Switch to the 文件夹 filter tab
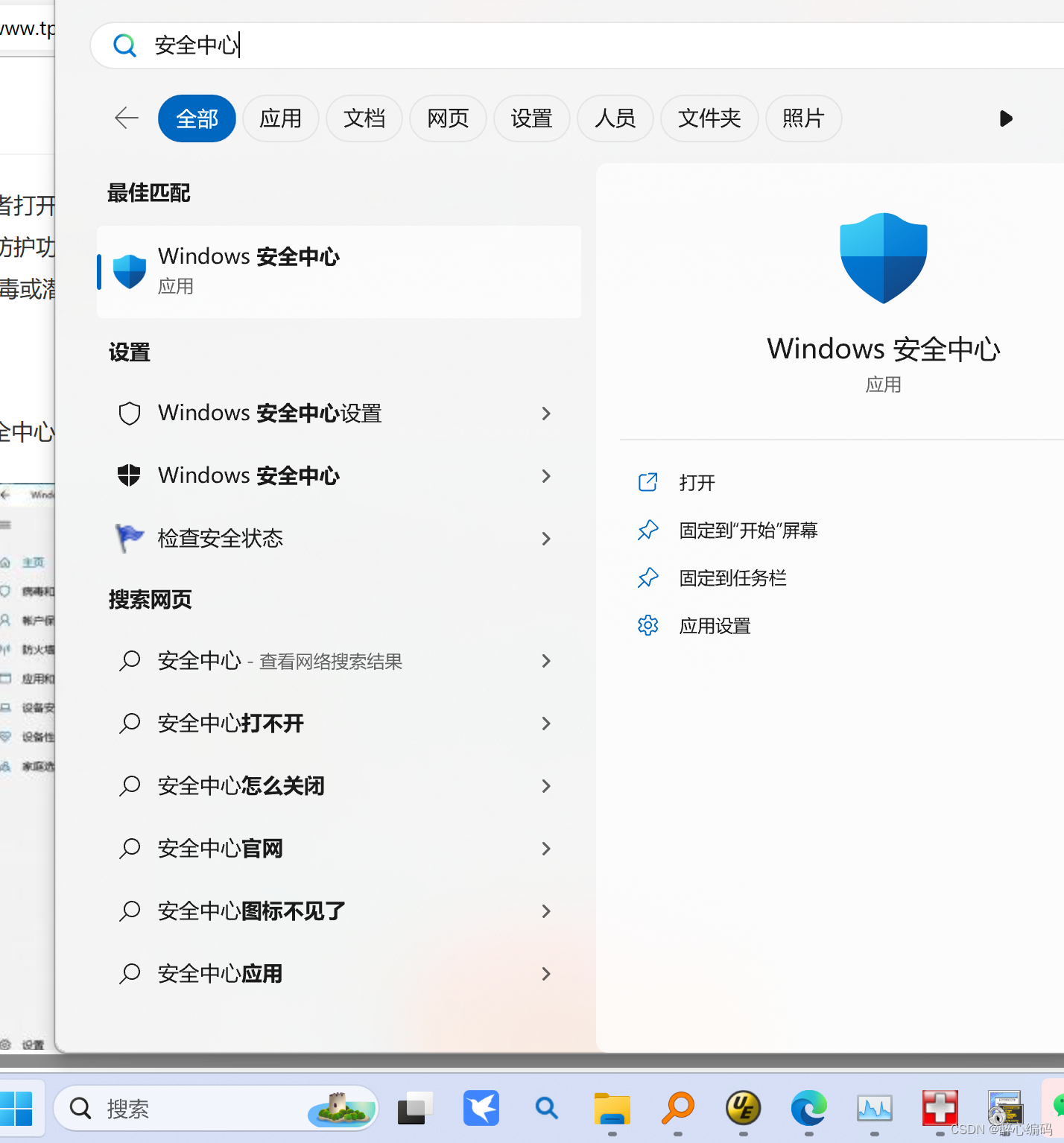This screenshot has width=1064, height=1143. pos(709,118)
